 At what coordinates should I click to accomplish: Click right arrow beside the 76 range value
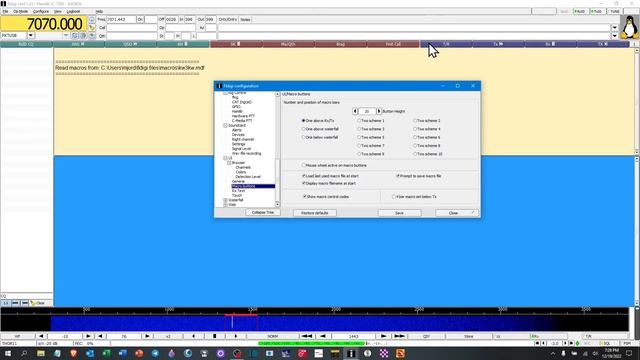tap(147, 336)
